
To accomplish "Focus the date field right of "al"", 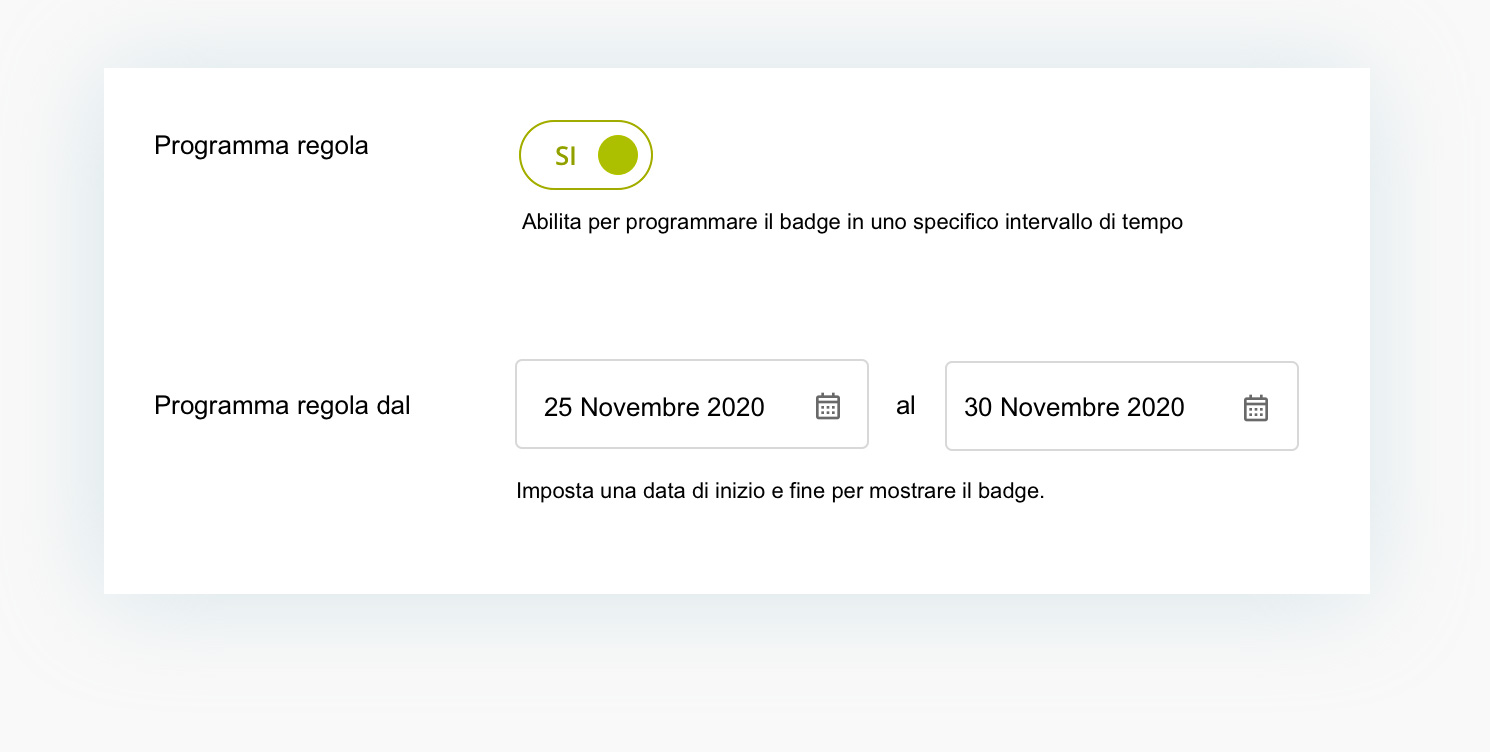I will tap(1122, 406).
